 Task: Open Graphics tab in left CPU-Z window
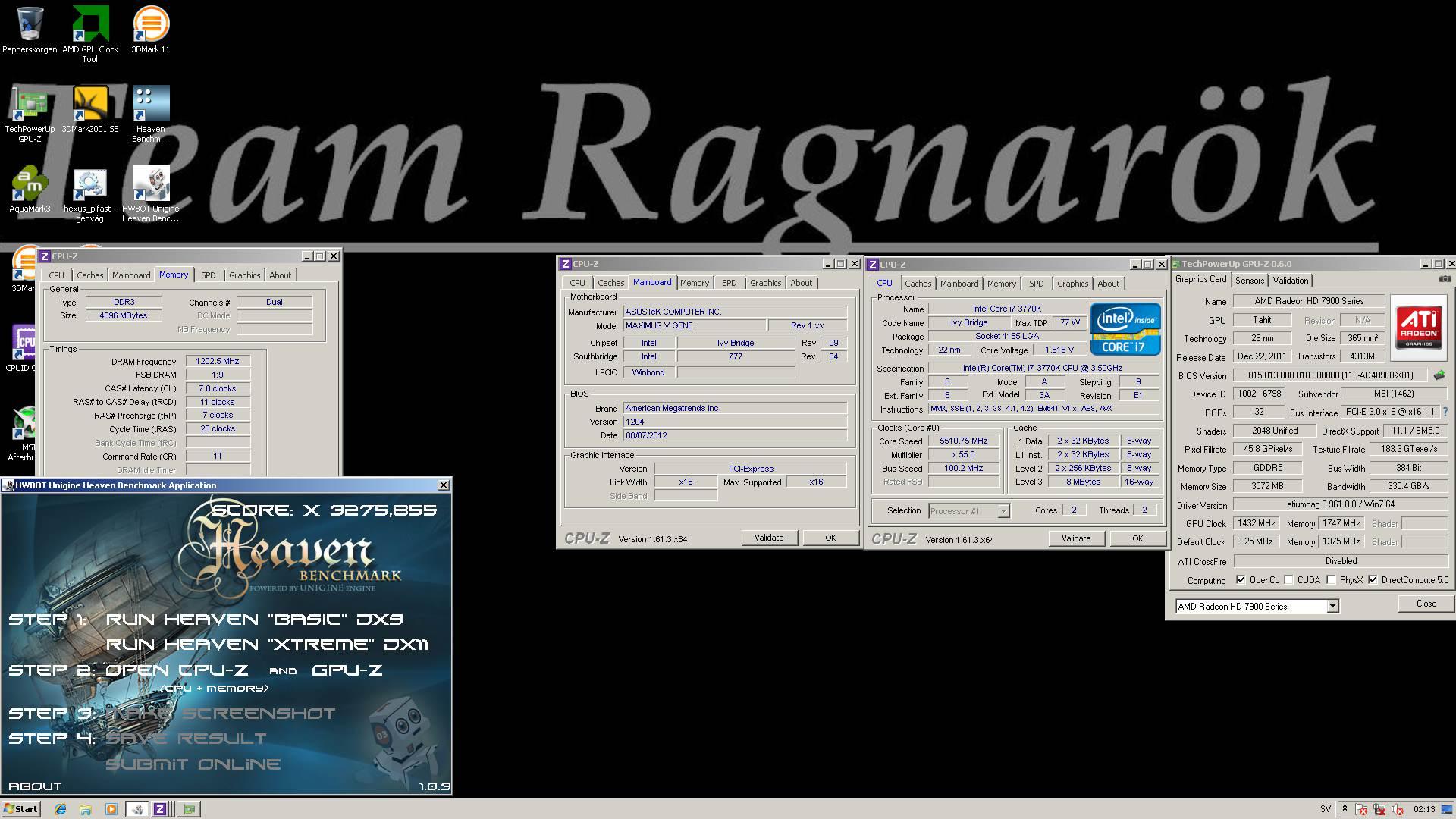click(245, 275)
